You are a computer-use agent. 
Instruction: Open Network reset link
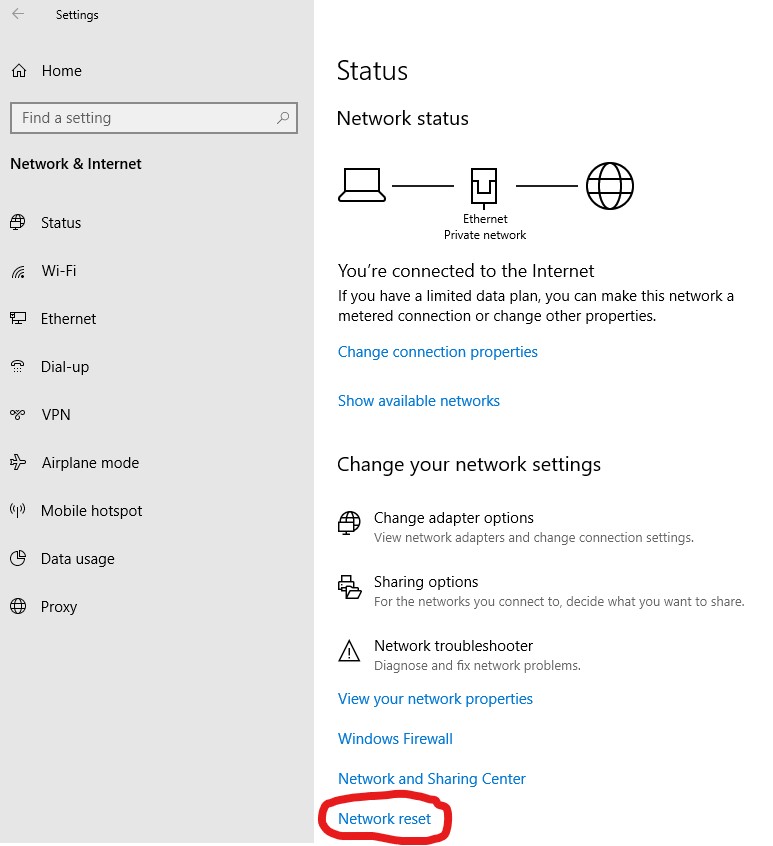[385, 819]
